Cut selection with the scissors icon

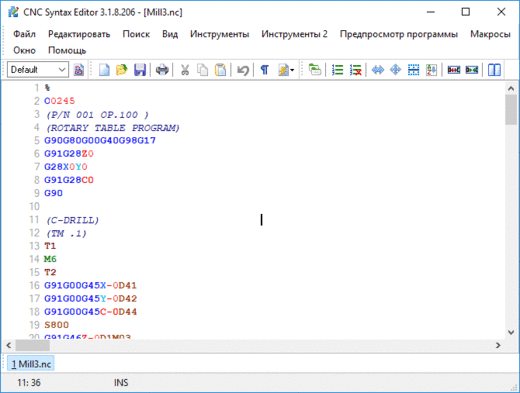tap(185, 70)
